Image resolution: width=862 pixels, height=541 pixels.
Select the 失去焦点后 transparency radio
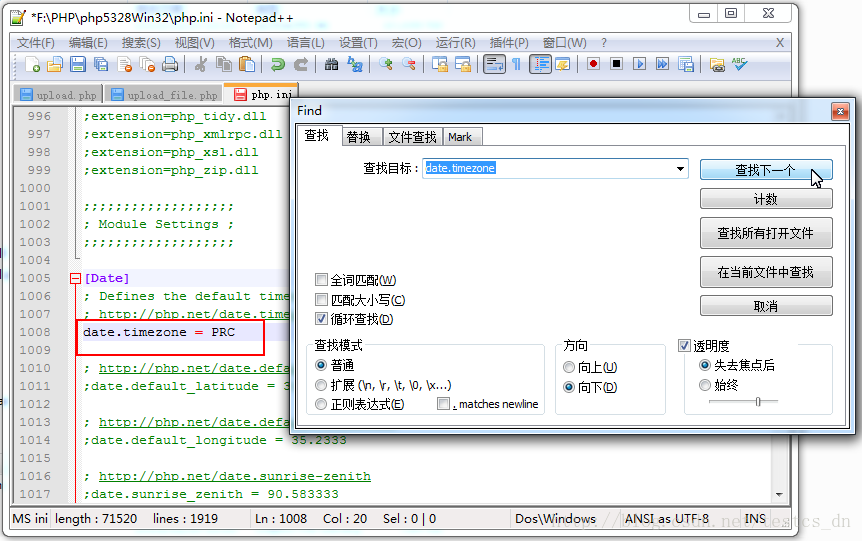pyautogui.click(x=705, y=365)
